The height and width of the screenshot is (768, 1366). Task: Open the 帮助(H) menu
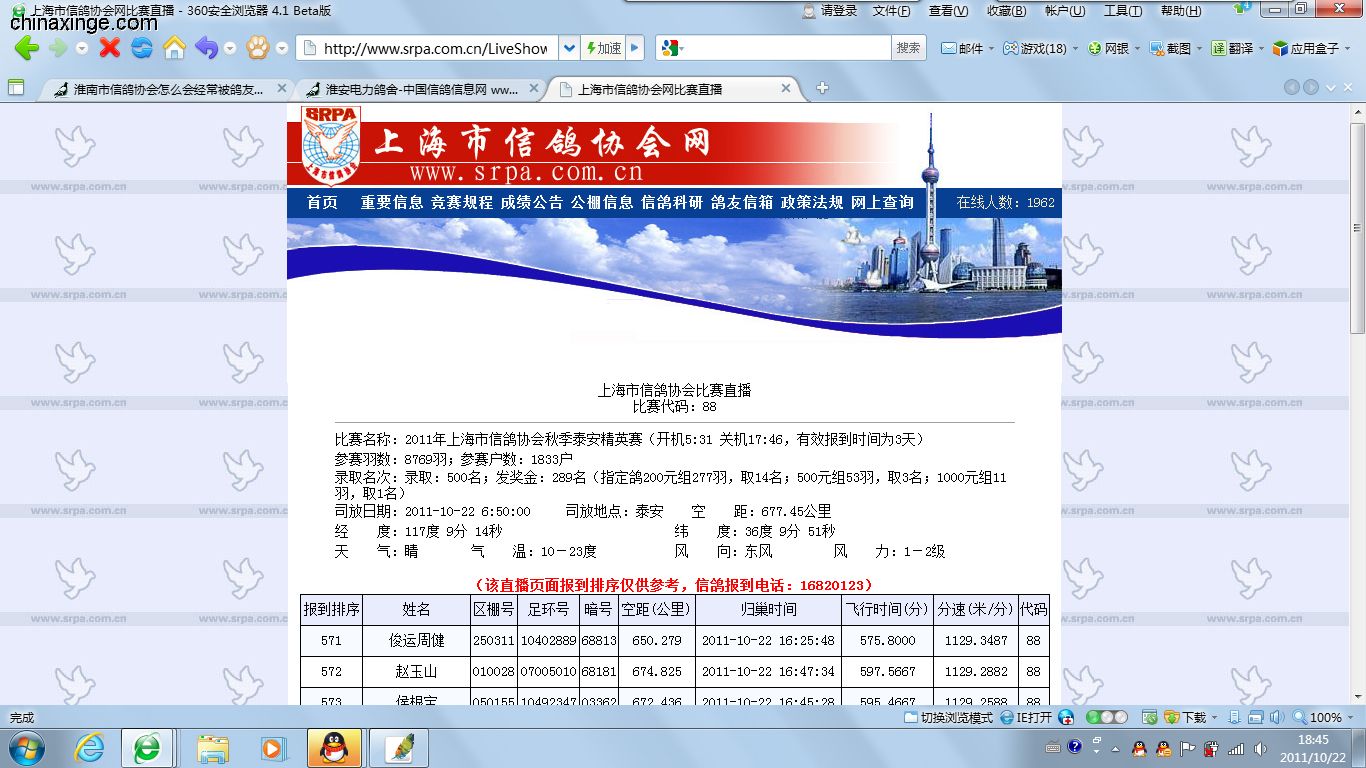(1180, 11)
